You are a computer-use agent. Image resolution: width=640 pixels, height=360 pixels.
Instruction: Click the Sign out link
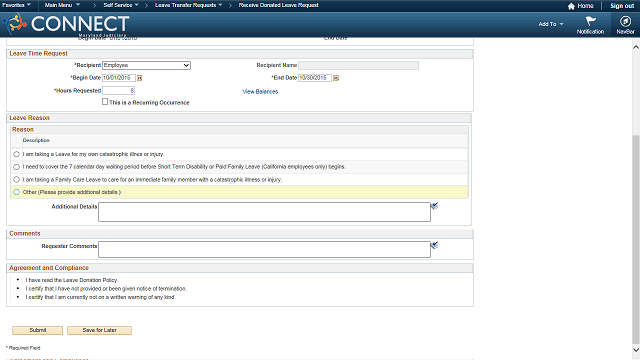[622, 6]
